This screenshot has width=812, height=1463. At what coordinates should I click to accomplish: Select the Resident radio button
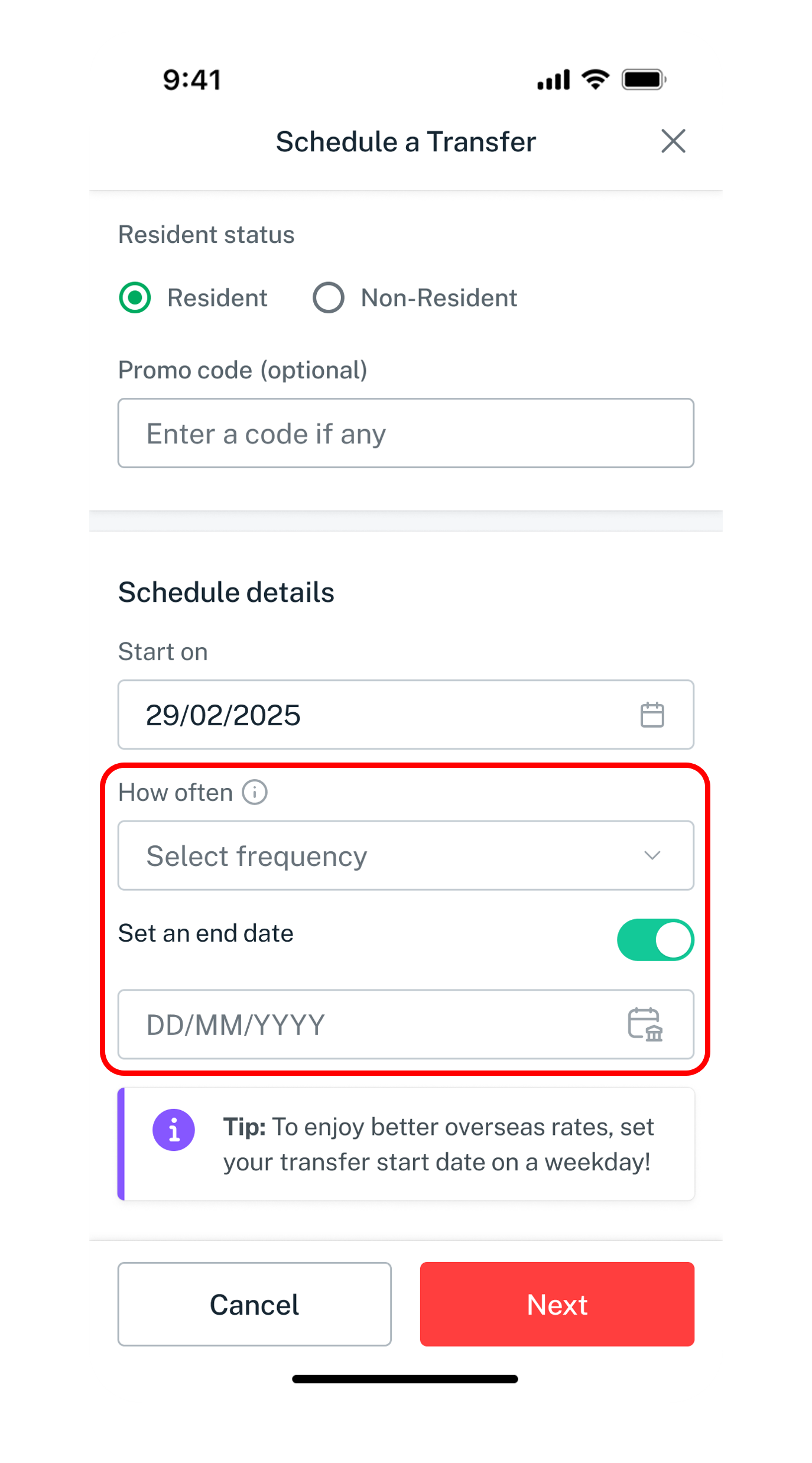(x=135, y=297)
